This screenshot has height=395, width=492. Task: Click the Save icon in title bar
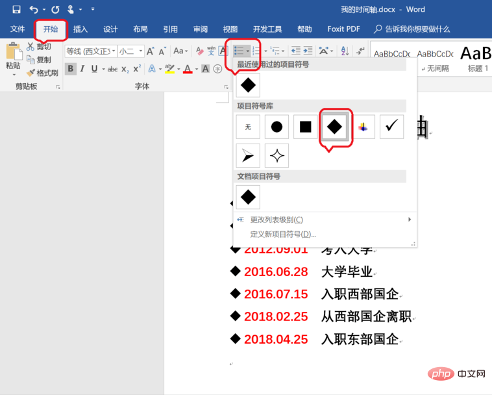tap(16, 9)
